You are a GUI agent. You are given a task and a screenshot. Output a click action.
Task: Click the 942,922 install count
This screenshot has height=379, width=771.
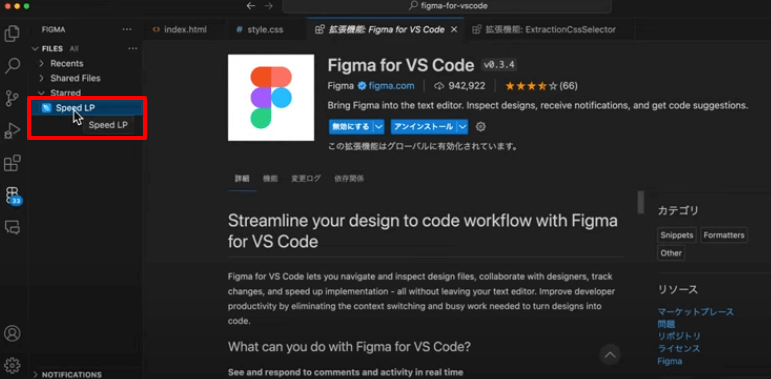click(x=459, y=86)
